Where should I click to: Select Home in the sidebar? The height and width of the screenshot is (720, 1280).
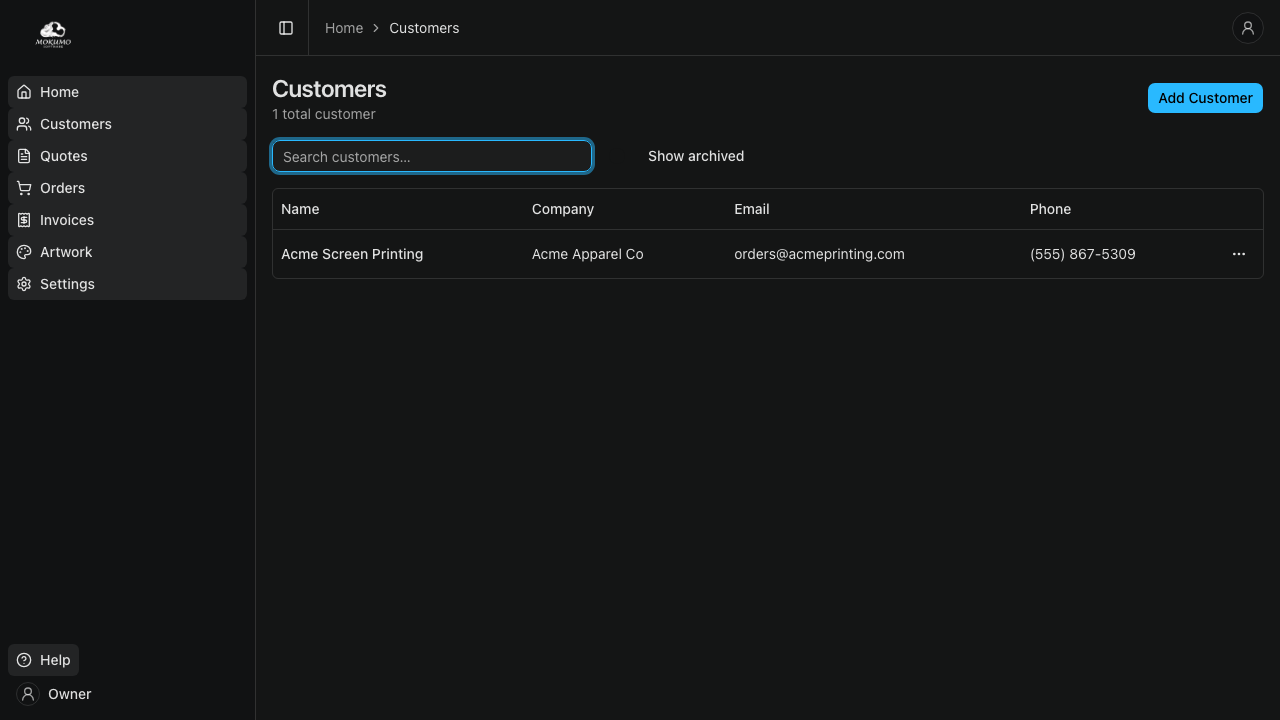click(59, 92)
